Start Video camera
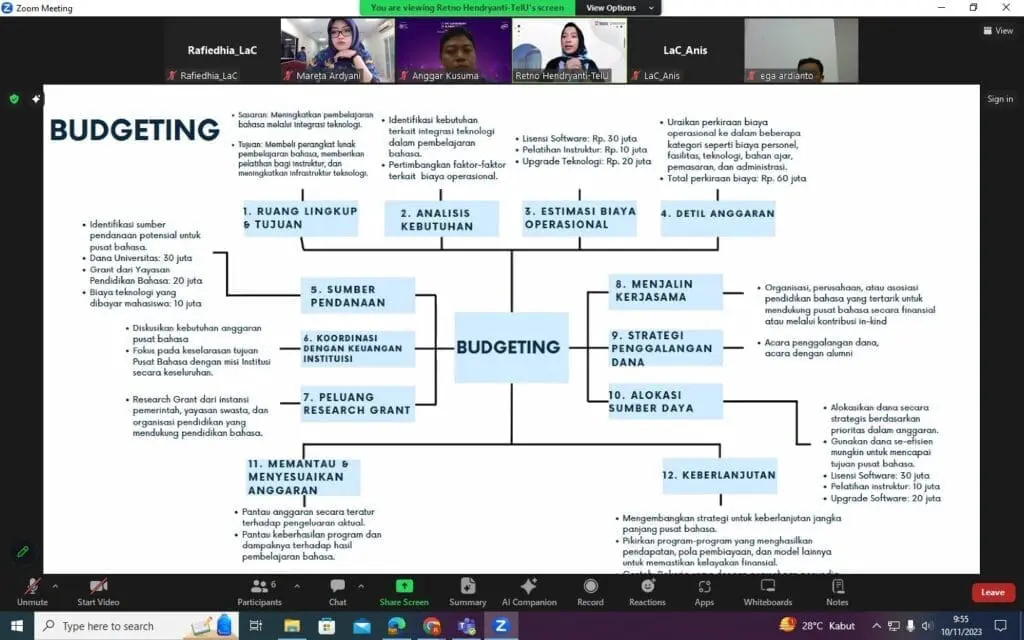This screenshot has width=1024, height=640. [98, 590]
